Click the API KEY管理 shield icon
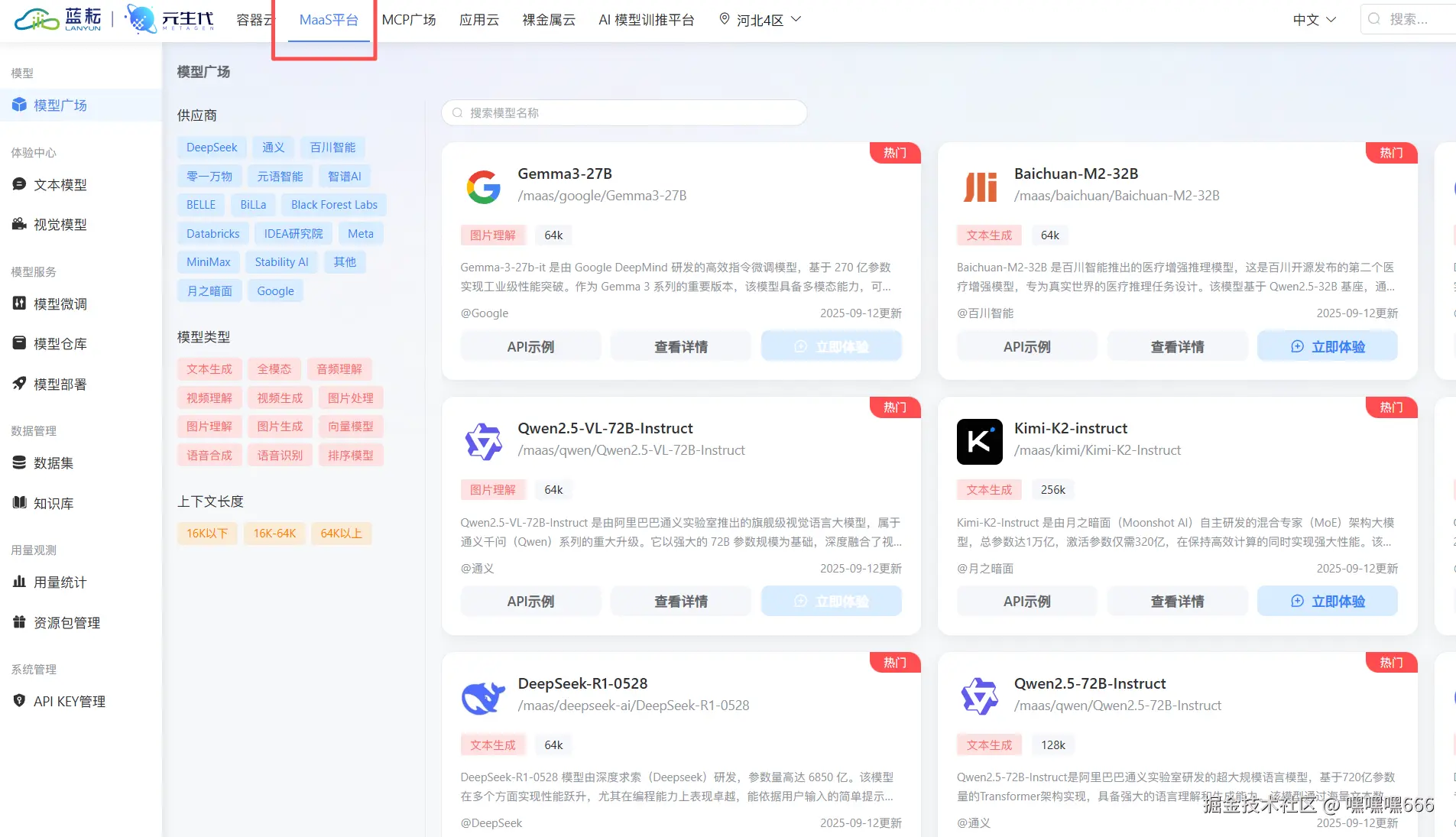1456x837 pixels. tap(19, 701)
